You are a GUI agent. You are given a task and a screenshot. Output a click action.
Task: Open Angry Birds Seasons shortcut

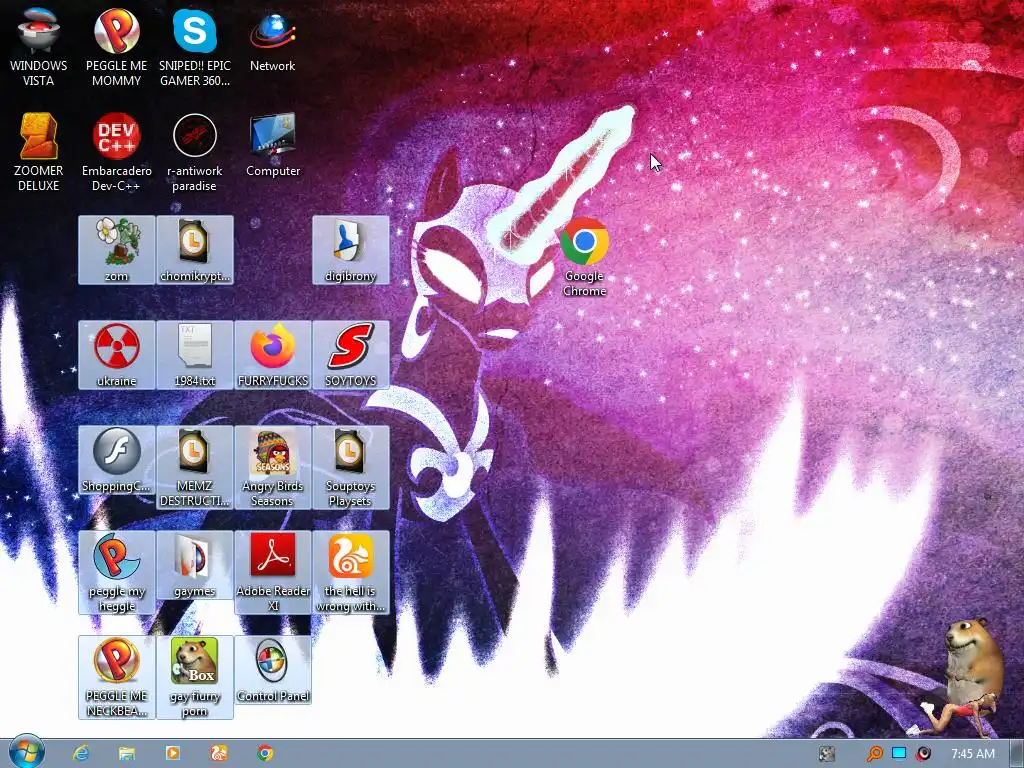coord(273,468)
